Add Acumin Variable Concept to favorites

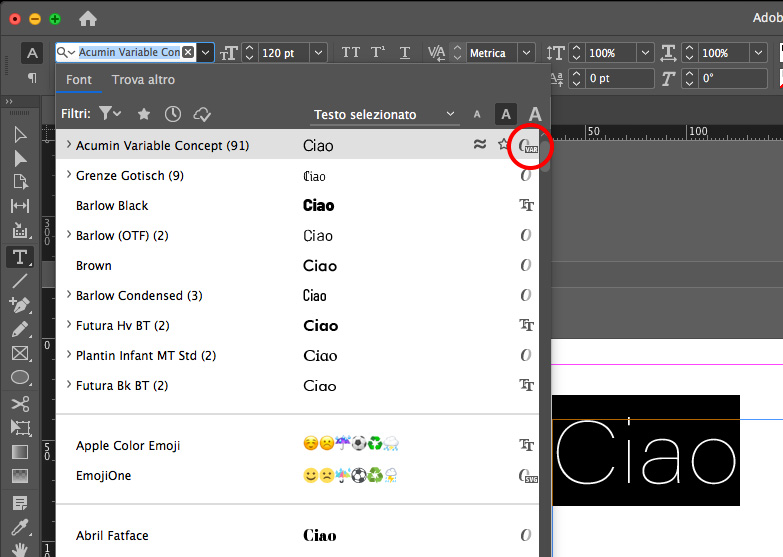tap(503, 144)
